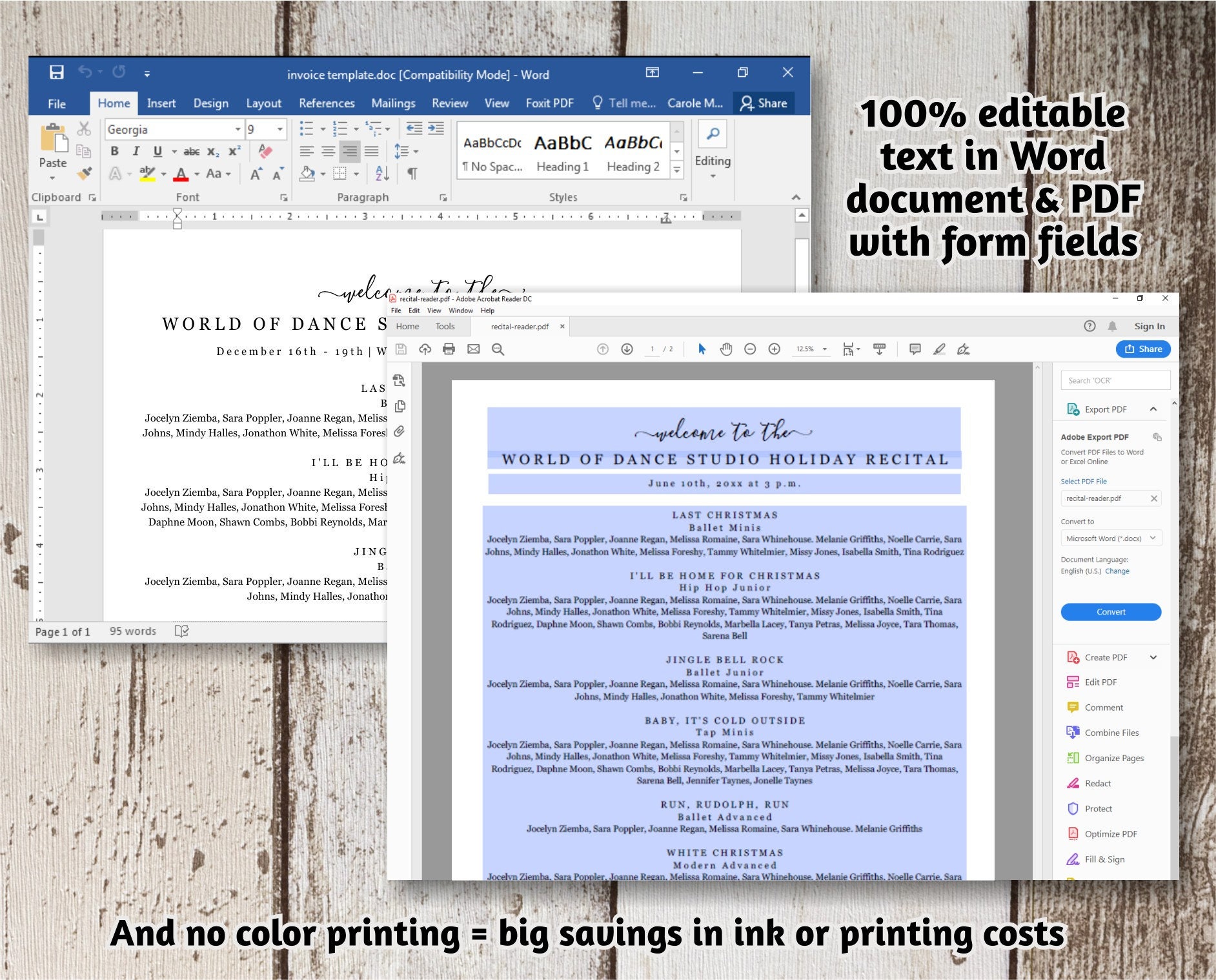Click the Cut scissors icon in Word

tap(84, 129)
